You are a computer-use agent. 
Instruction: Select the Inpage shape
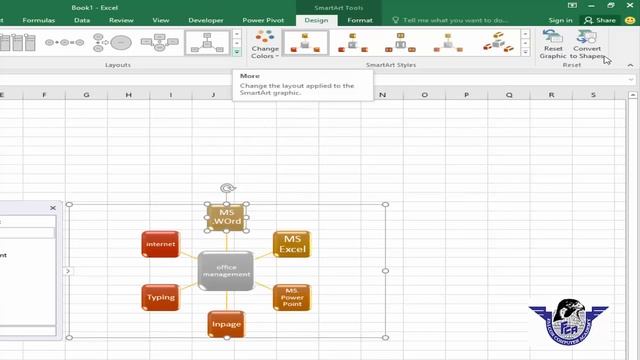pos(227,324)
